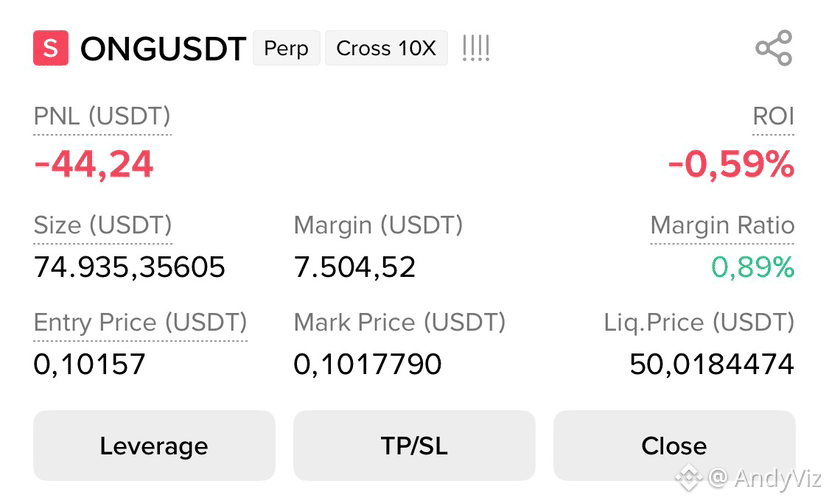This screenshot has height=503, width=829.
Task: Click the red S short badge
Action: 51,48
